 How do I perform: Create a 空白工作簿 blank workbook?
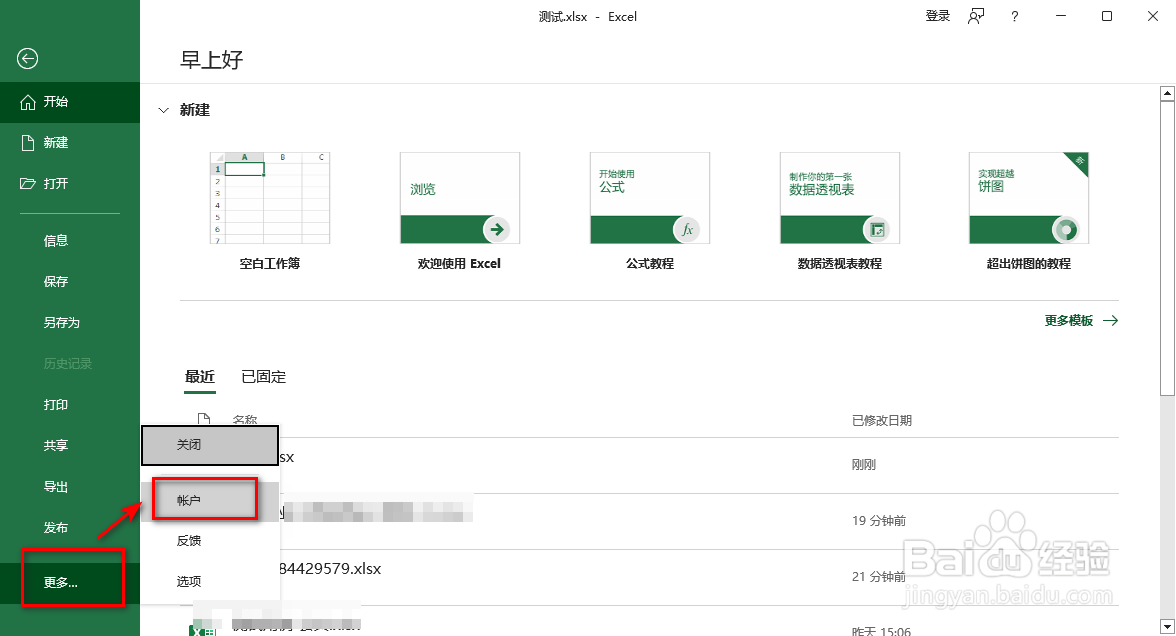pos(270,211)
